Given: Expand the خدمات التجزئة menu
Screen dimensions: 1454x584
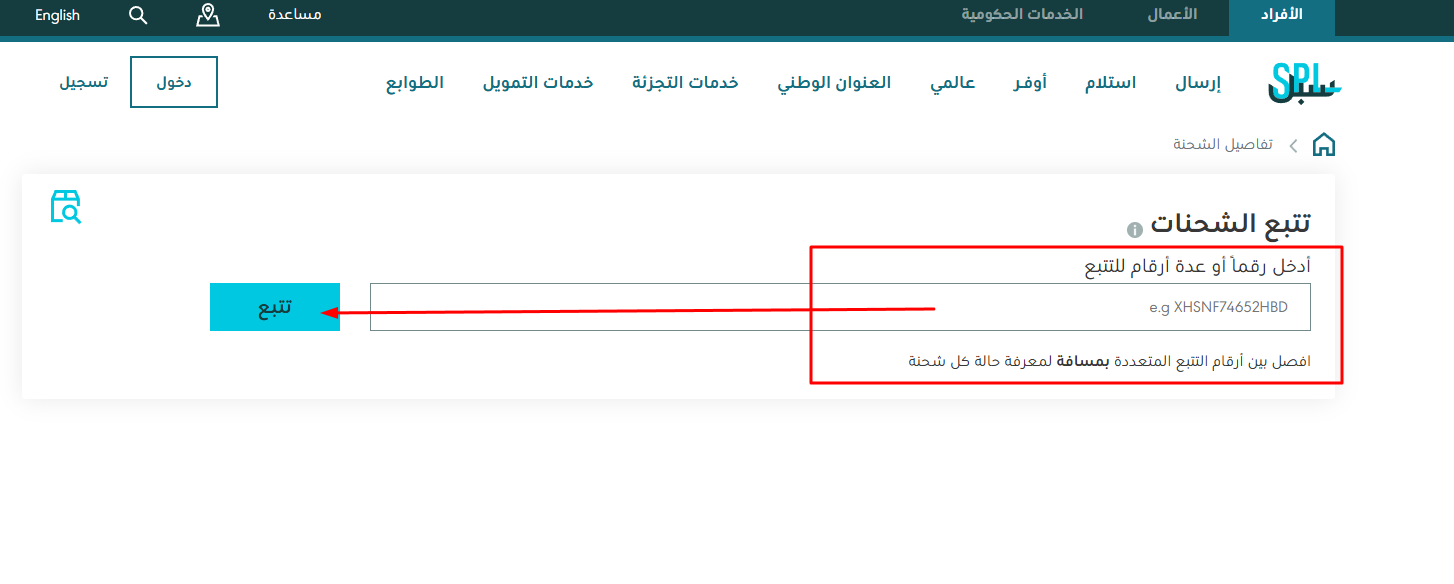Looking at the screenshot, I should pos(685,82).
